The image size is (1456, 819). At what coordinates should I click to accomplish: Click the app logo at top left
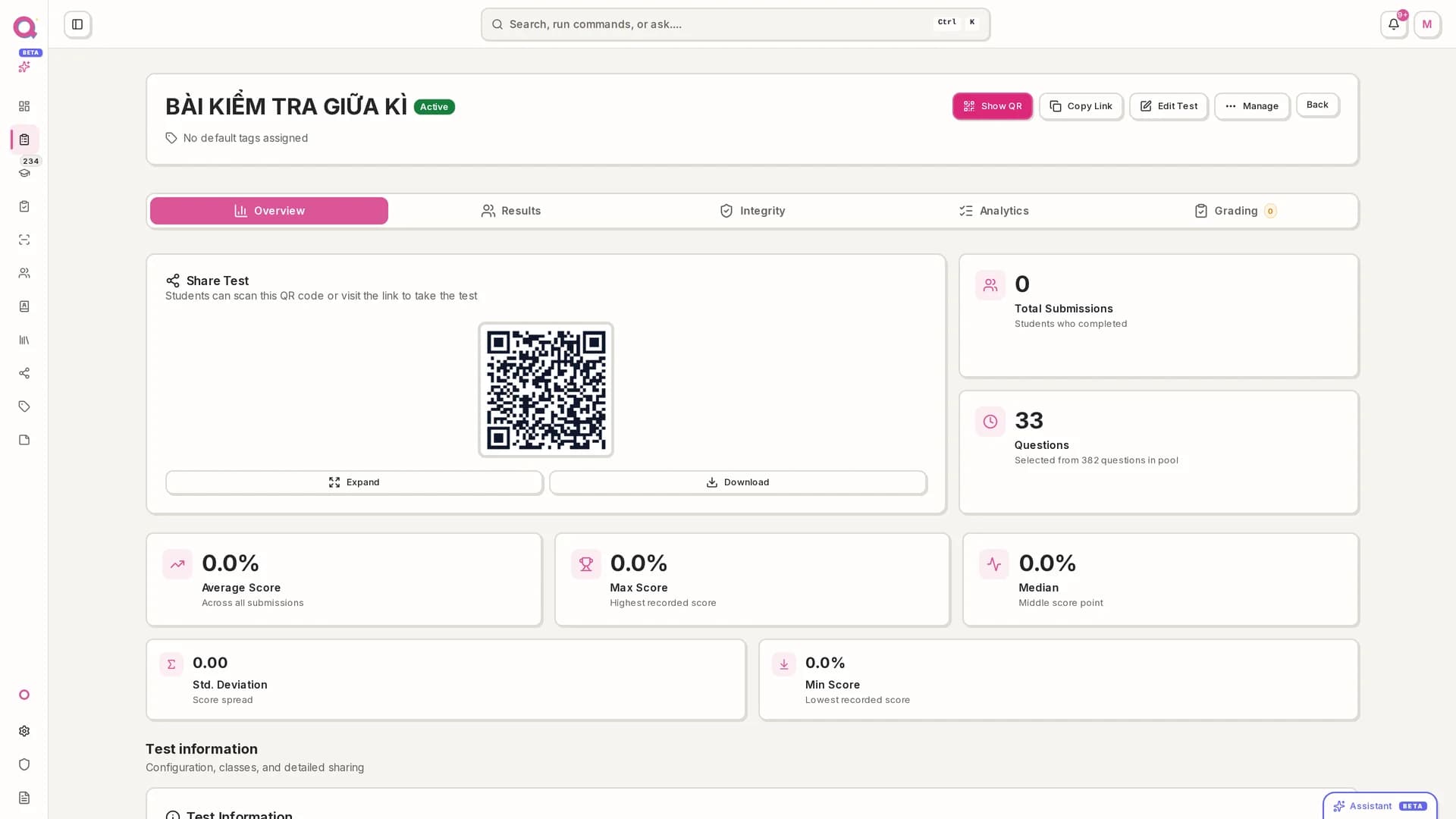(x=25, y=27)
